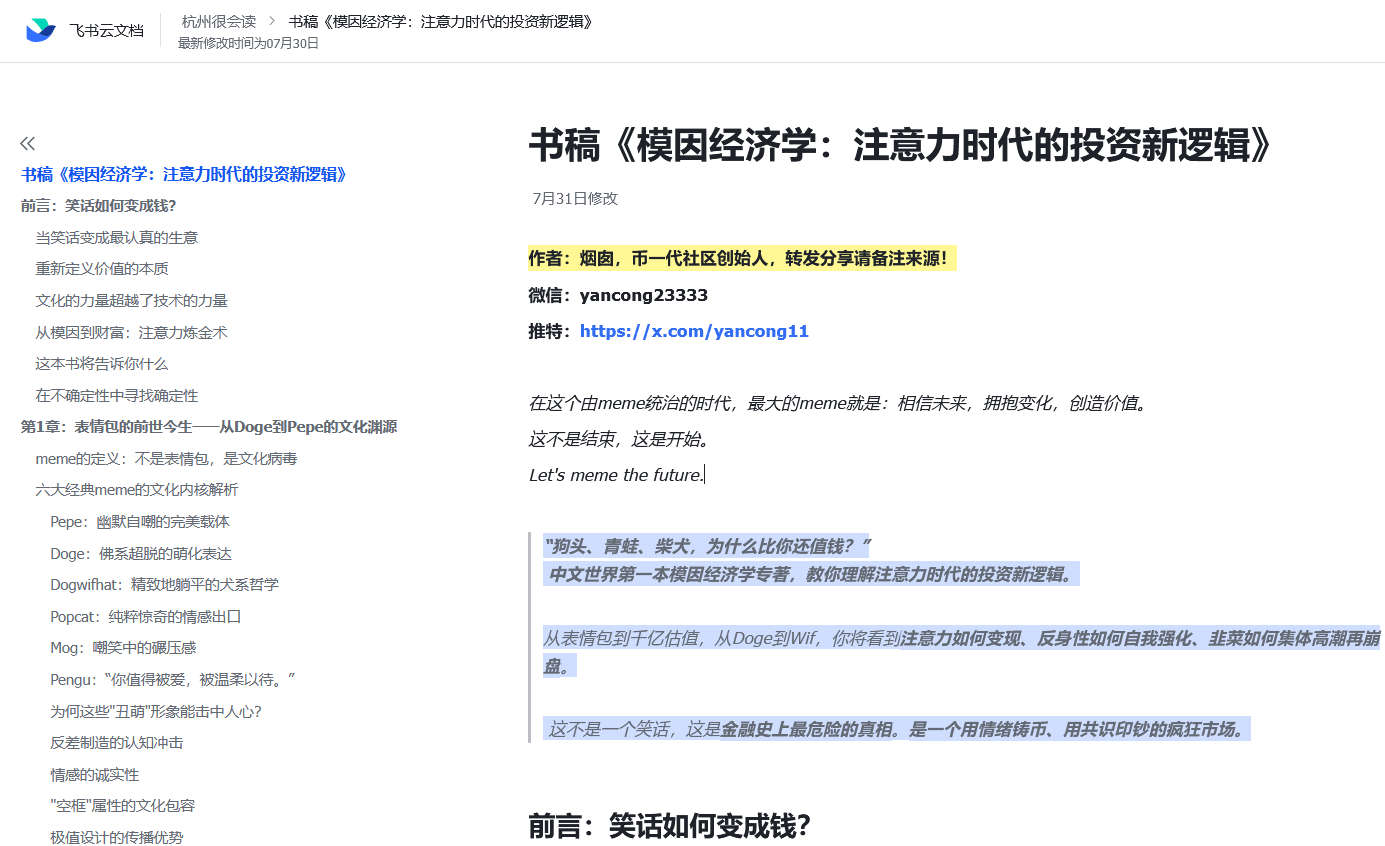
Task: Click the highlighted author line 作者：烟囱
Action: (742, 259)
